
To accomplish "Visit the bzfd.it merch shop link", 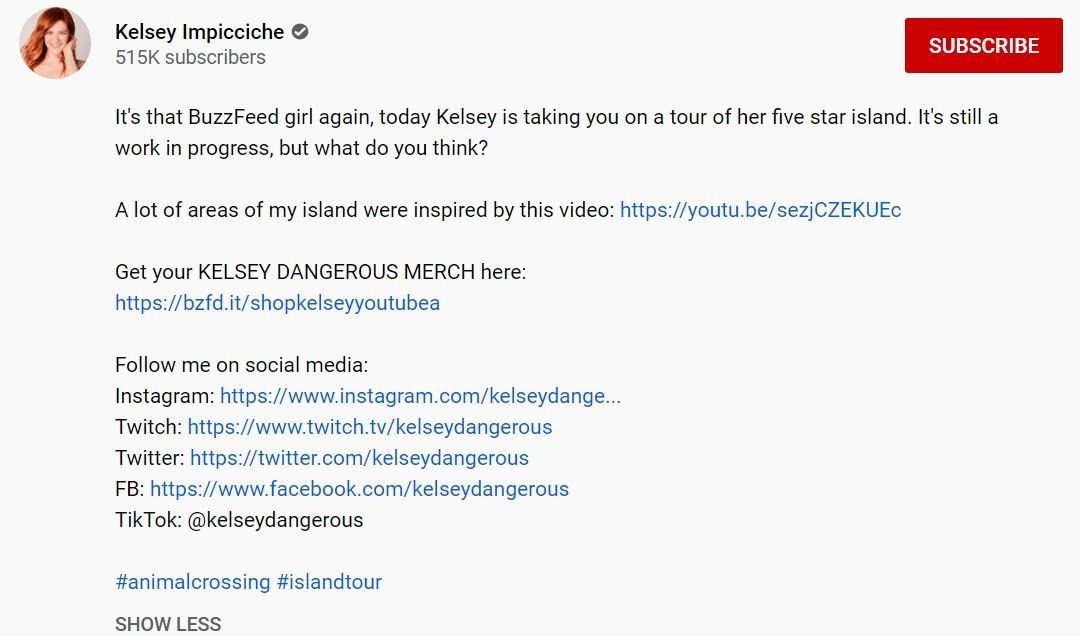I will tap(277, 303).
